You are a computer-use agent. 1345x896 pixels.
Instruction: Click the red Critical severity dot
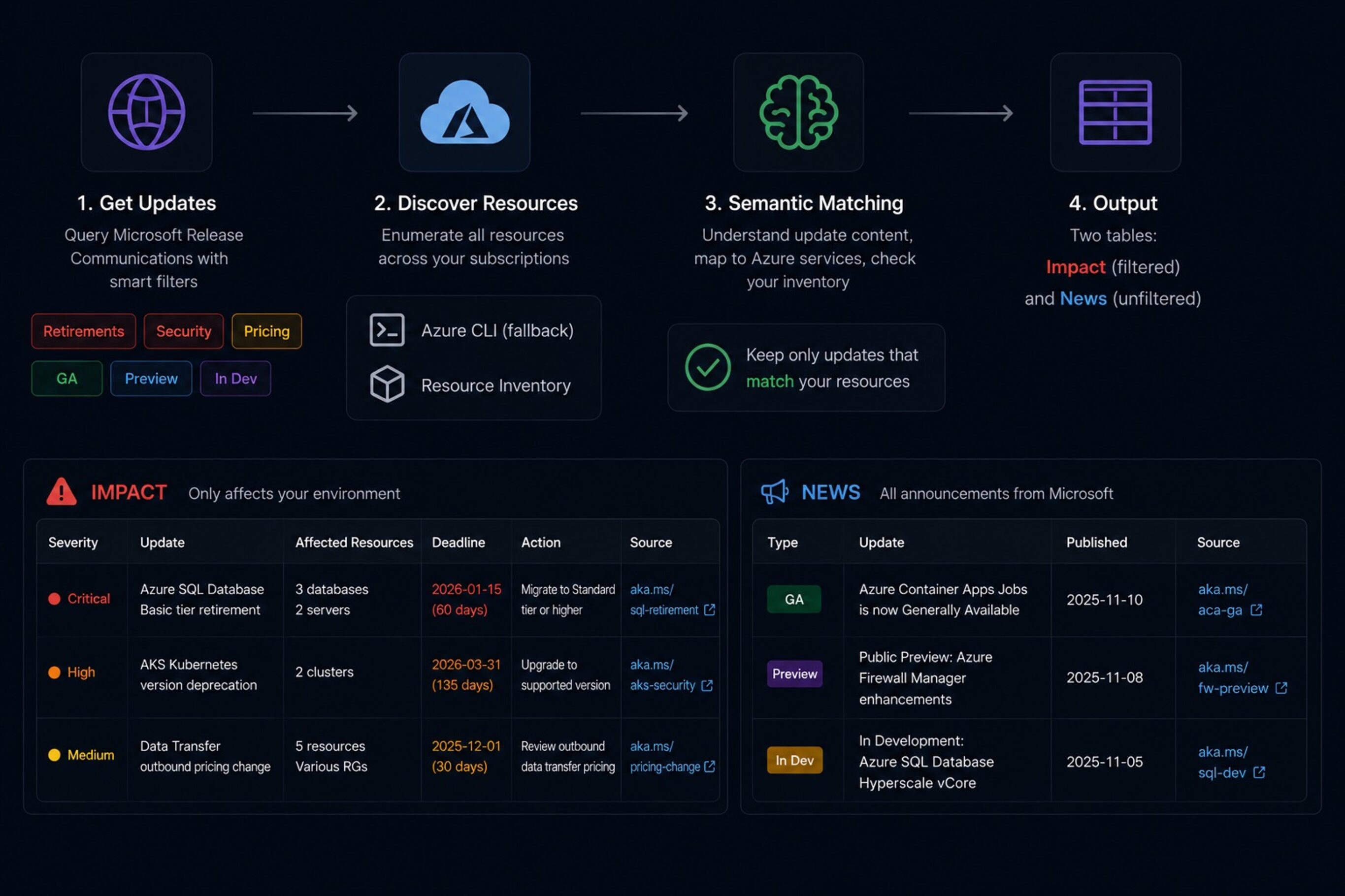point(54,599)
